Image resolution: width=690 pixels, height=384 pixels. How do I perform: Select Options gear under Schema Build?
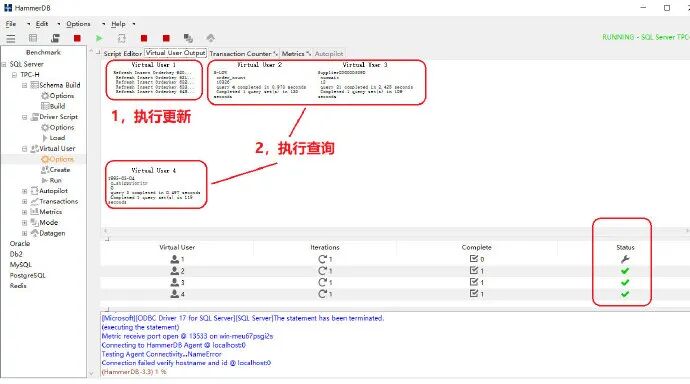point(58,95)
